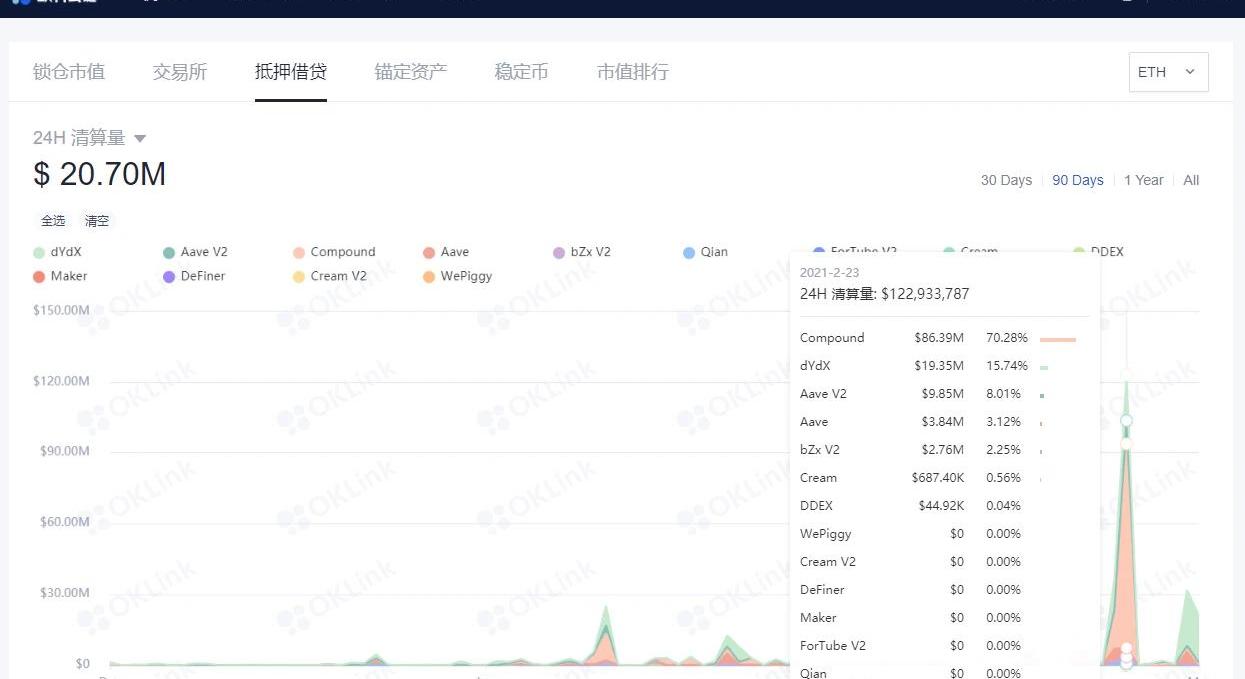The width and height of the screenshot is (1245, 679).
Task: Toggle Qian legend marker
Action: [689, 253]
